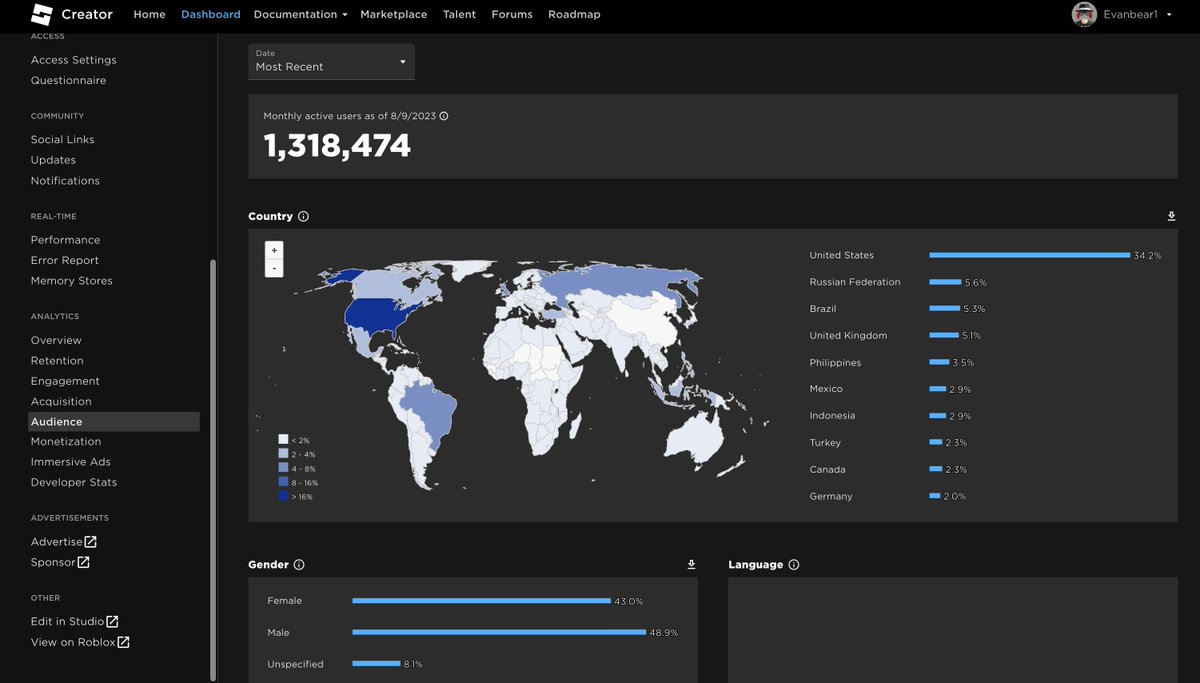This screenshot has height=683, width=1200.
Task: Go to the Forums page
Action: [512, 14]
